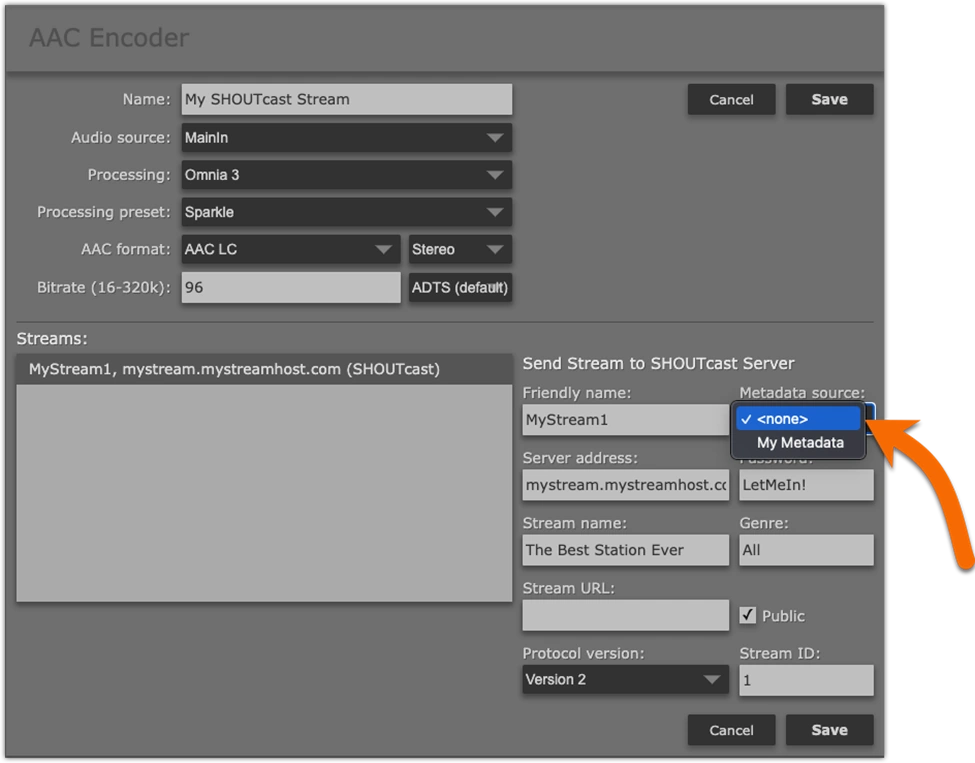The height and width of the screenshot is (763, 975).
Task: Open the AAC format dropdown
Action: pos(290,249)
